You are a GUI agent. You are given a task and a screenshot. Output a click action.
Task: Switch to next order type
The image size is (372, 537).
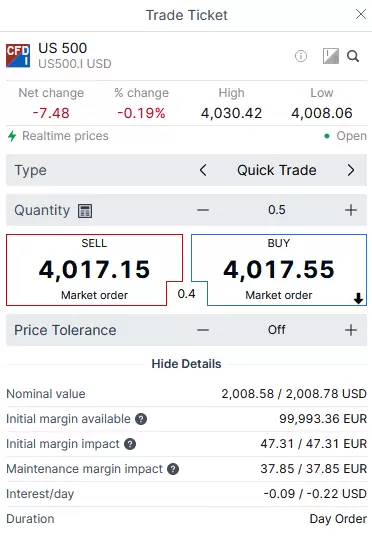[351, 170]
